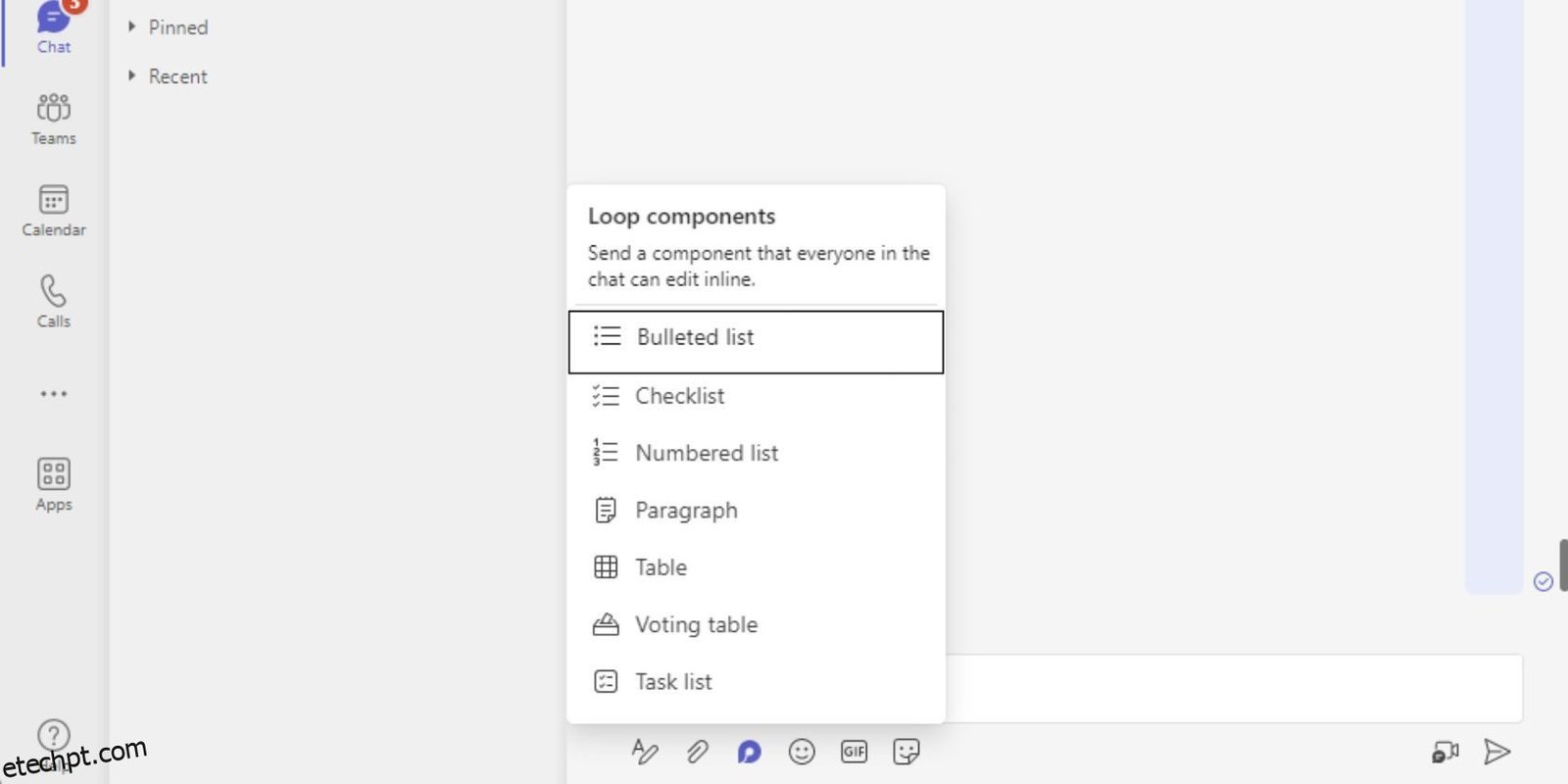Open more options via the ellipsis
The width and height of the screenshot is (1568, 784).
click(53, 393)
